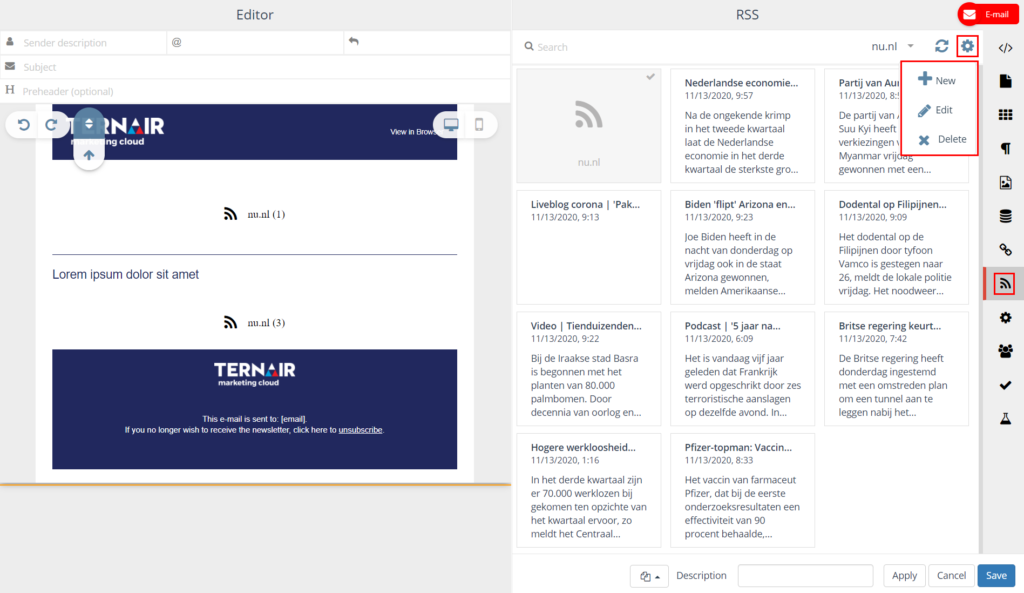Click the Lorem ipsum dolor sit amet heading
Image resolution: width=1024 pixels, height=593 pixels.
125,274
